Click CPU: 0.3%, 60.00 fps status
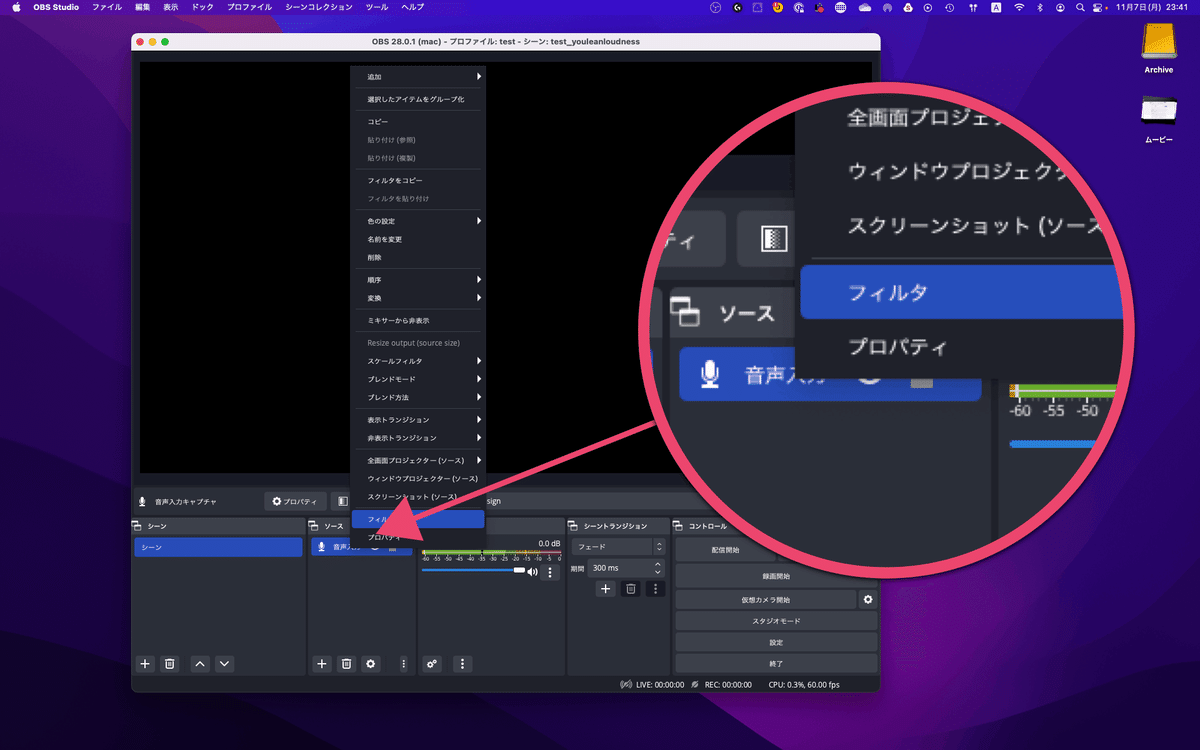This screenshot has width=1200, height=750. (804, 685)
